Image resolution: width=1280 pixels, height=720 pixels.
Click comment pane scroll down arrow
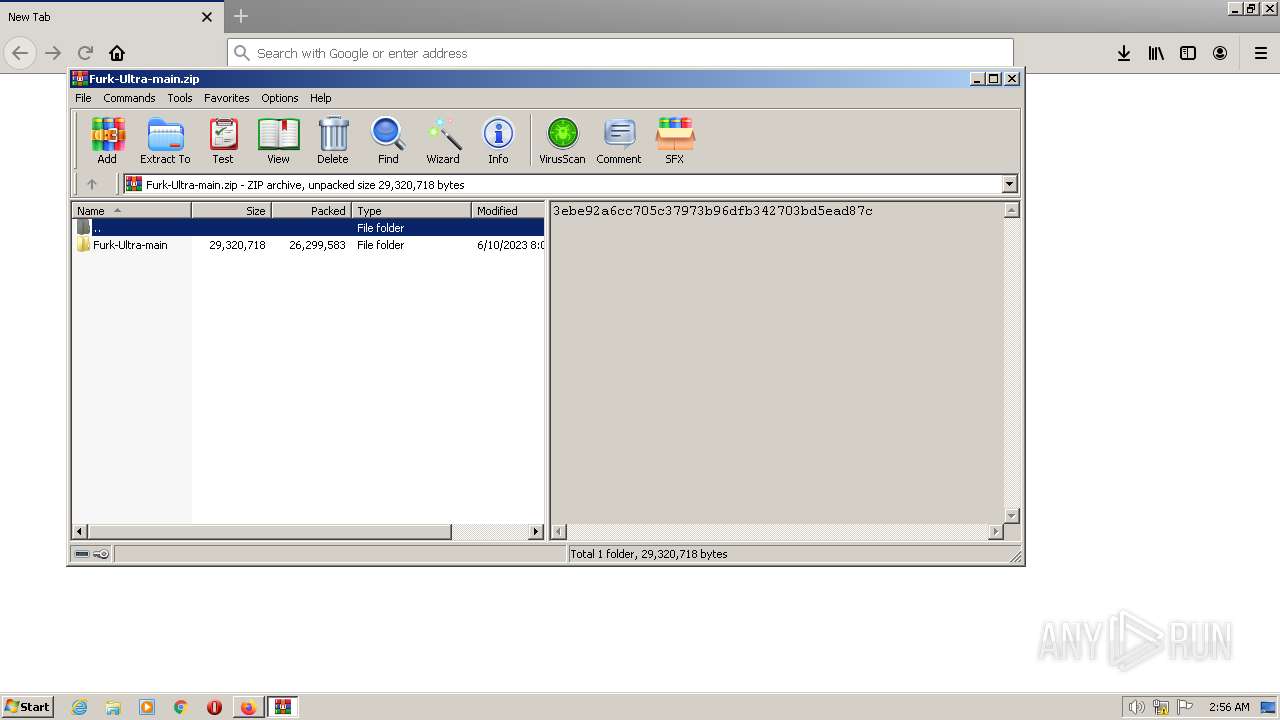[1011, 515]
